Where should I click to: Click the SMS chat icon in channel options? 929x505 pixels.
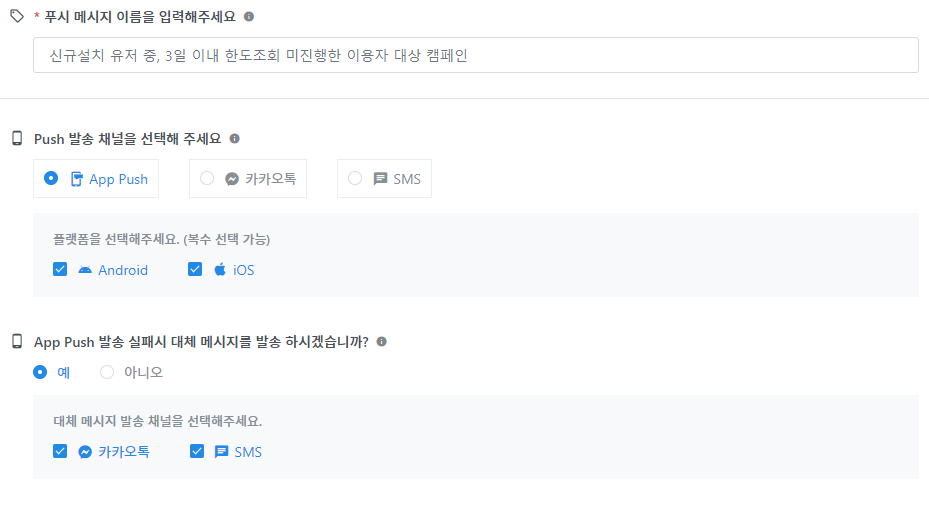pyautogui.click(x=380, y=179)
